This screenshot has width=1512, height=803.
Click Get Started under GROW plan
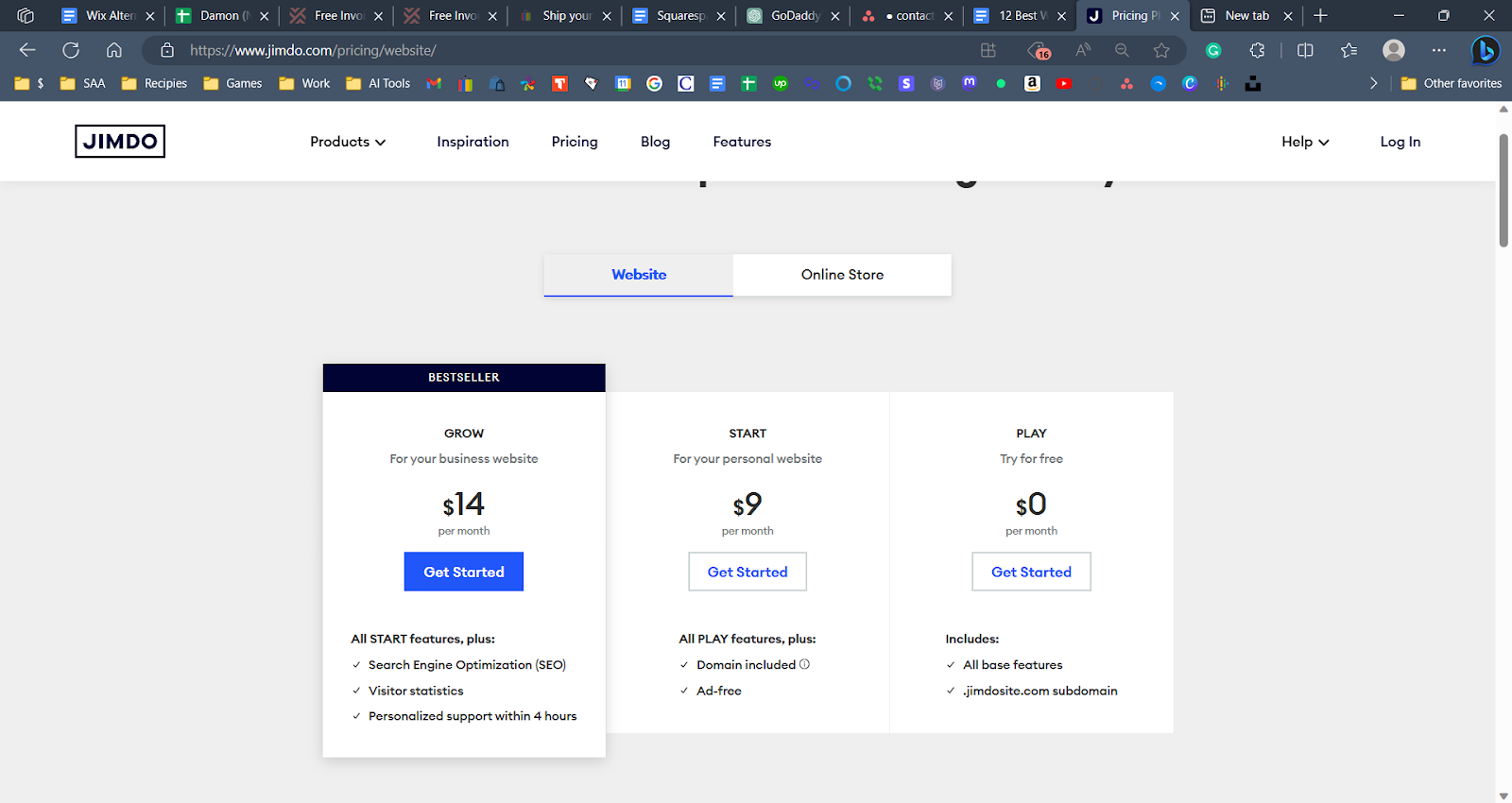point(463,572)
